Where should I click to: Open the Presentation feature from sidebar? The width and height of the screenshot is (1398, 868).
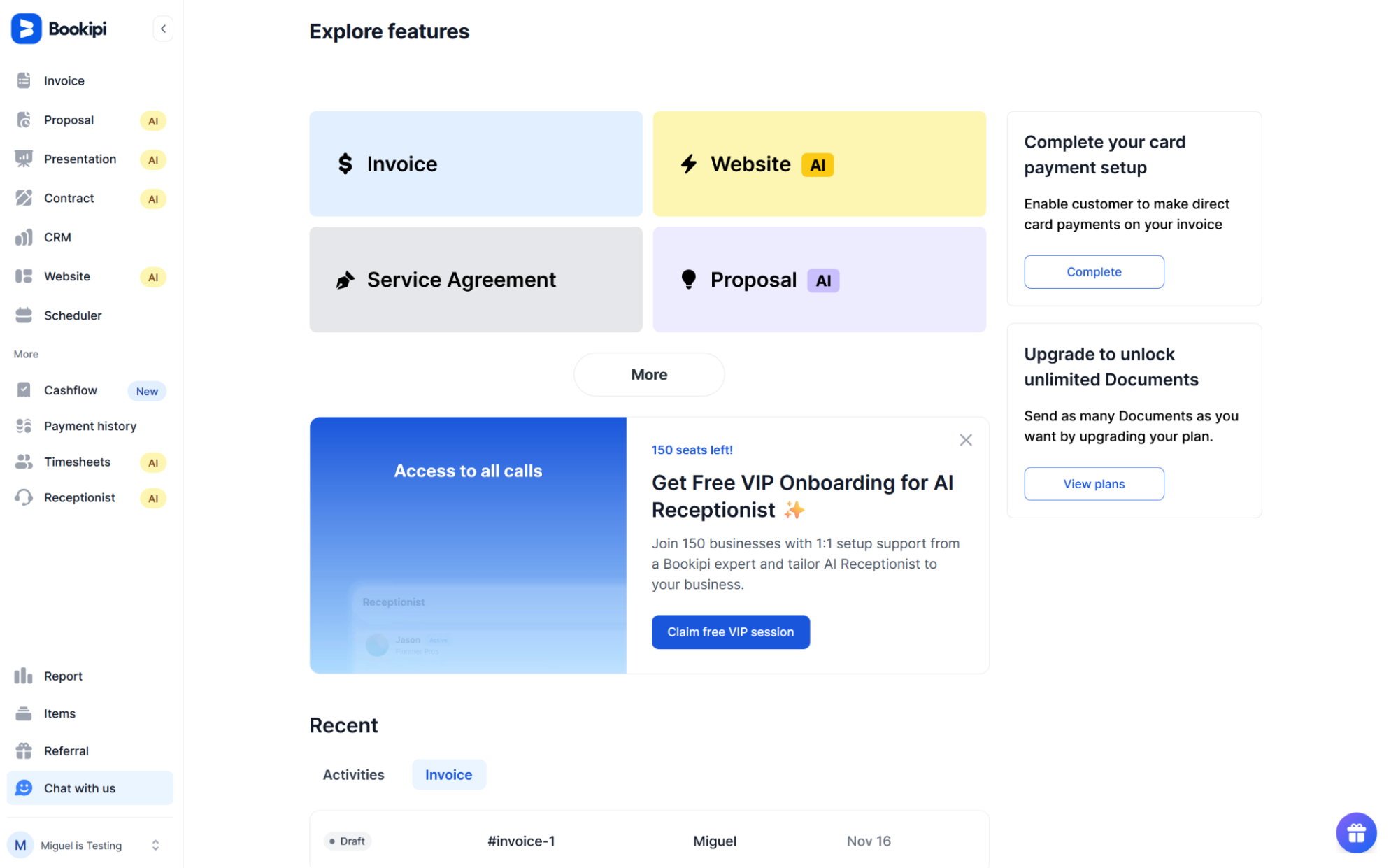pyautogui.click(x=24, y=159)
